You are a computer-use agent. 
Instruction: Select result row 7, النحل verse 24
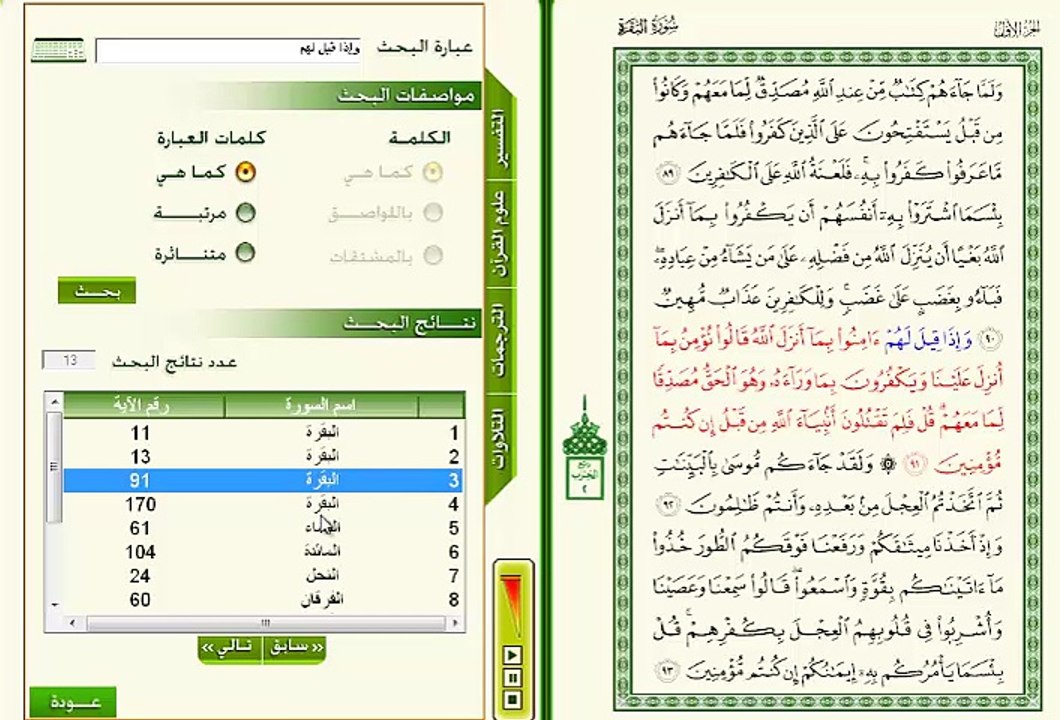click(263, 576)
